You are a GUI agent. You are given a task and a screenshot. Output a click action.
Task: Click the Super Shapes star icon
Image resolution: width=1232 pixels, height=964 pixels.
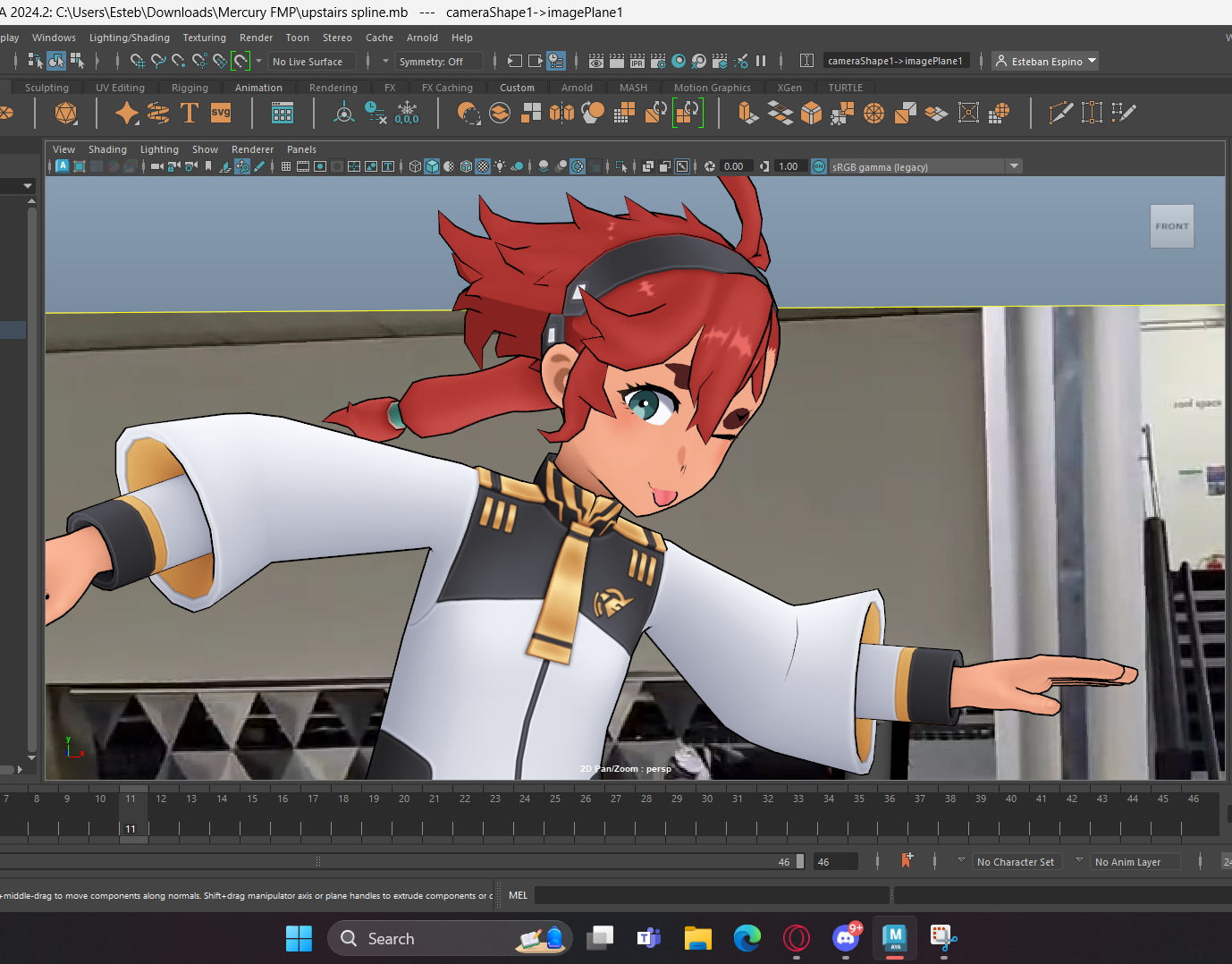coord(127,114)
